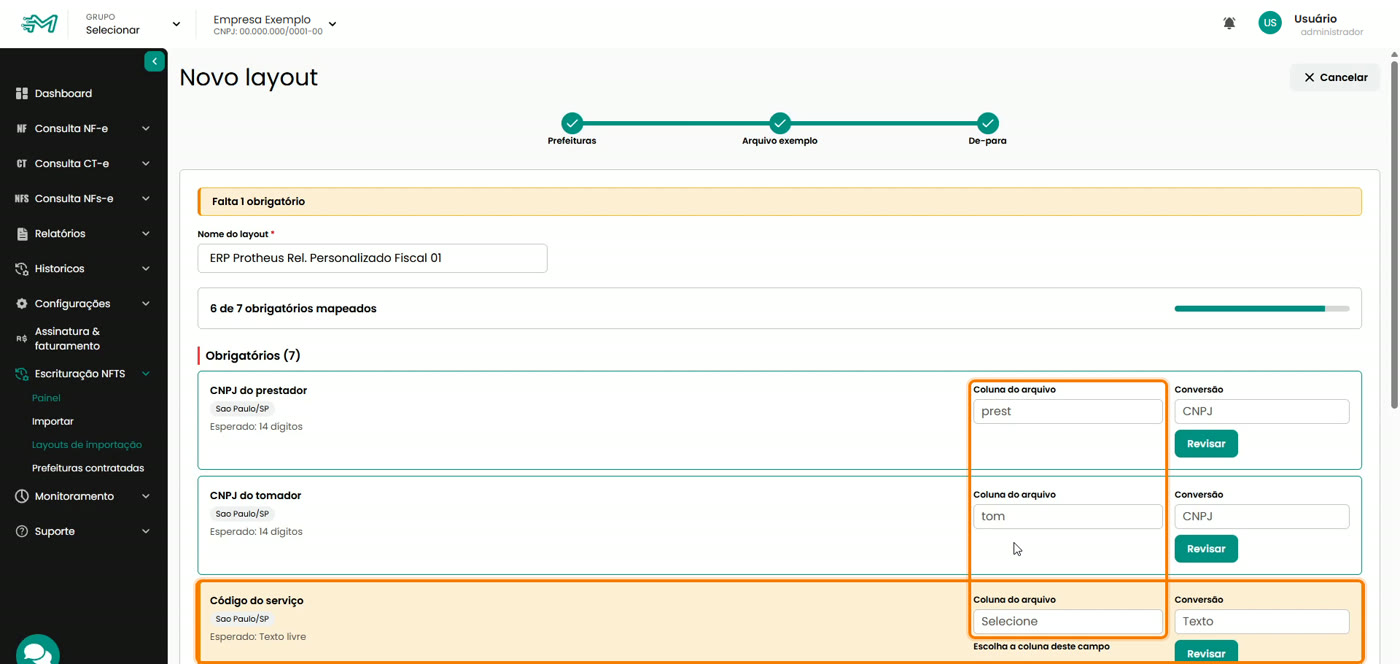Open the notifications bell
This screenshot has width=1400, height=664.
1229,23
